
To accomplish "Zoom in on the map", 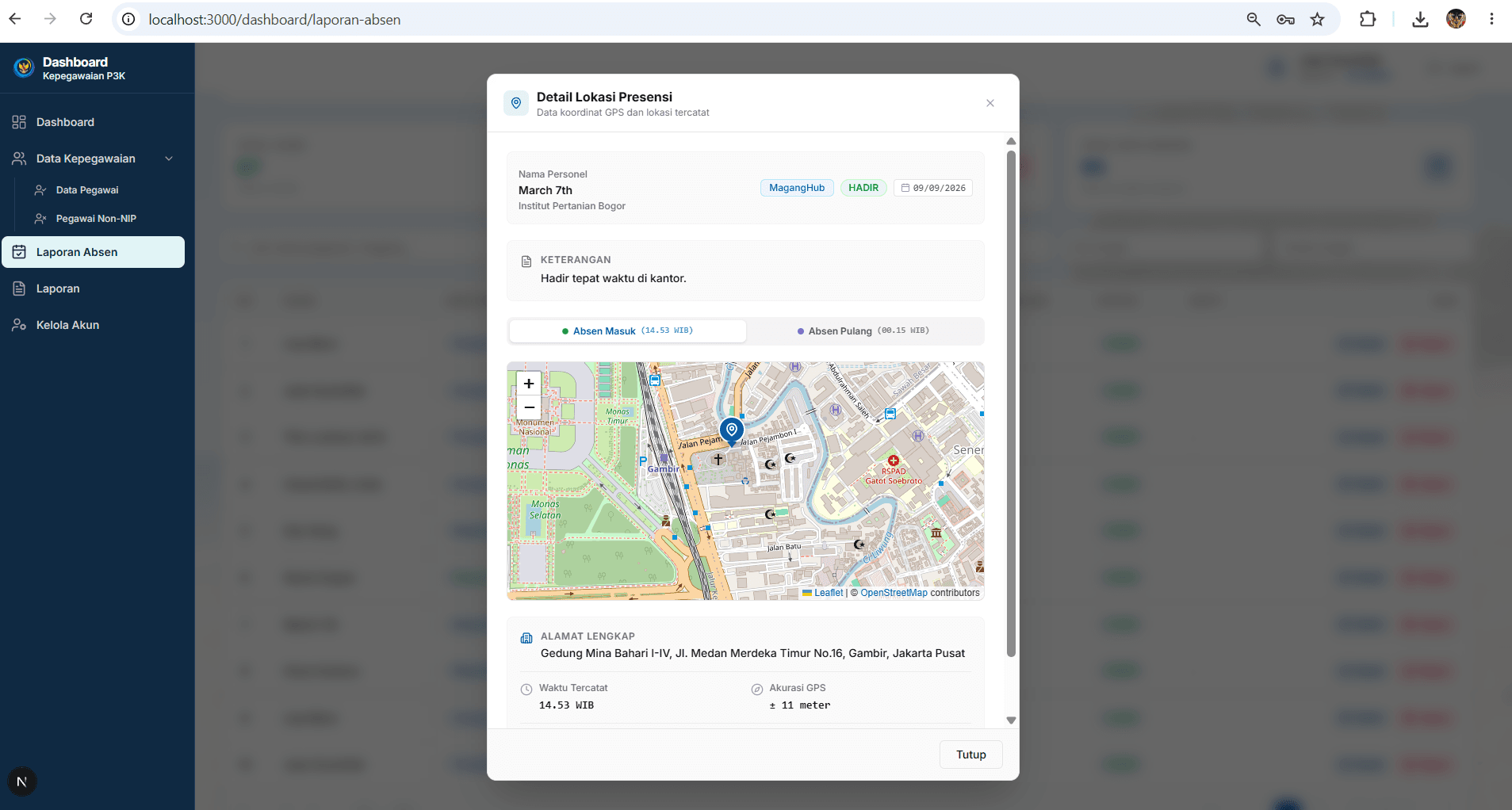I will pos(529,384).
